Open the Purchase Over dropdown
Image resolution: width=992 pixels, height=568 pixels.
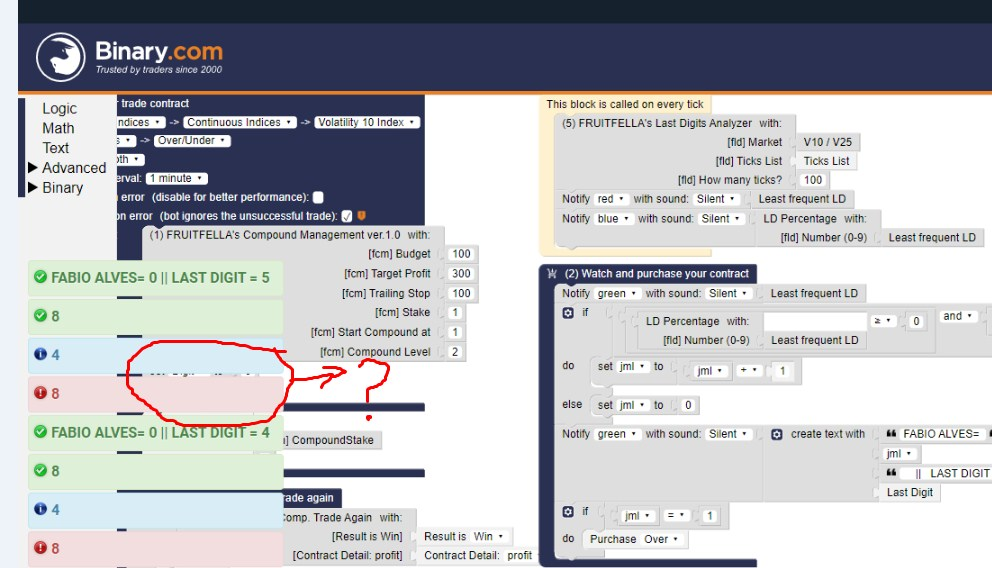(x=662, y=539)
